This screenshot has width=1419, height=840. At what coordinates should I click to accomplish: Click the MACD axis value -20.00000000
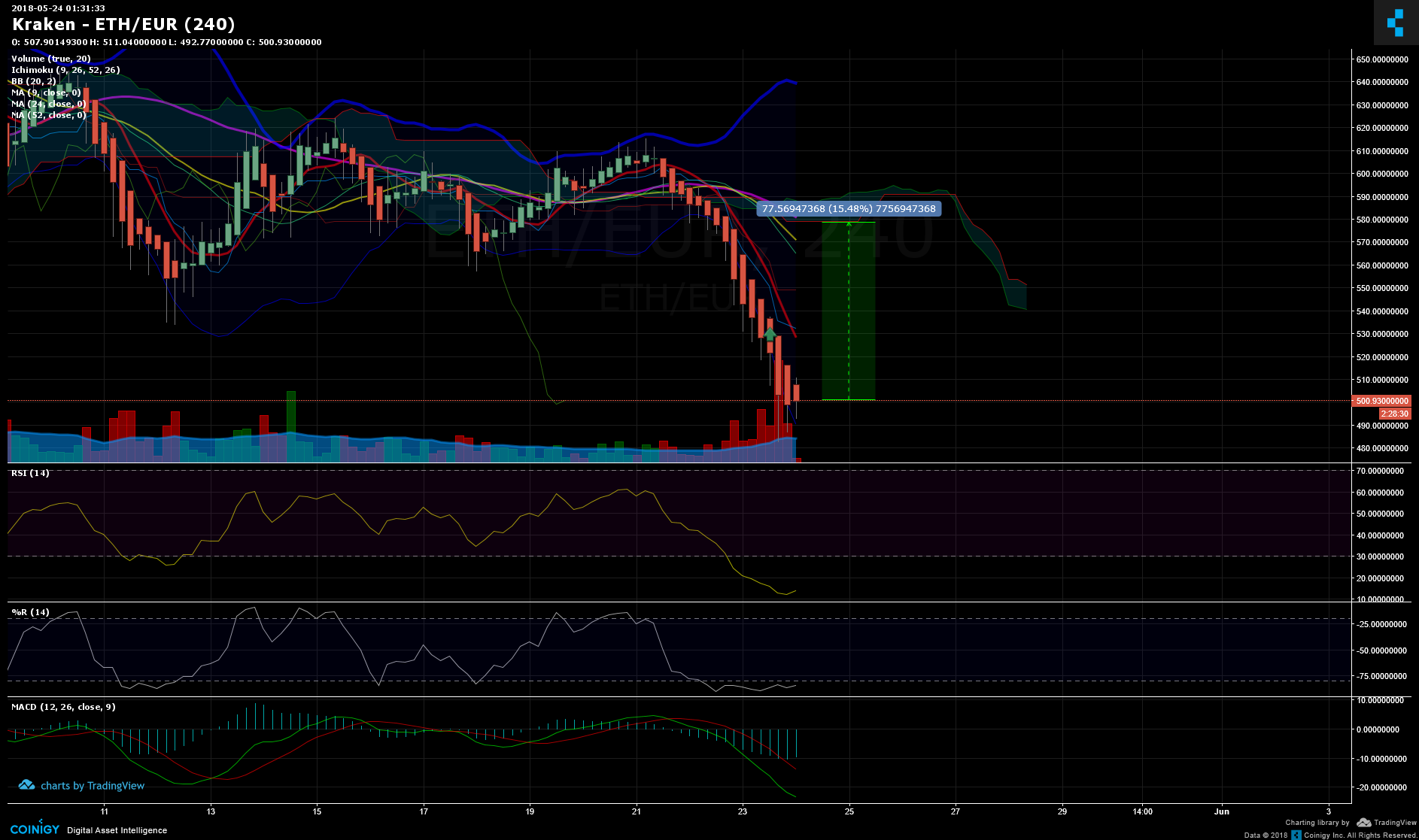(1381, 788)
